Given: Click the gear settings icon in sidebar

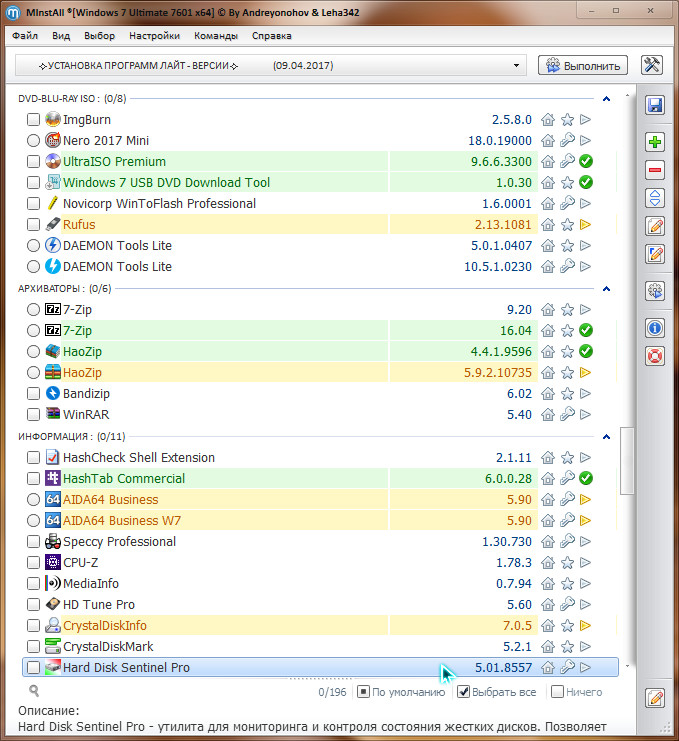Looking at the screenshot, I should tap(655, 291).
